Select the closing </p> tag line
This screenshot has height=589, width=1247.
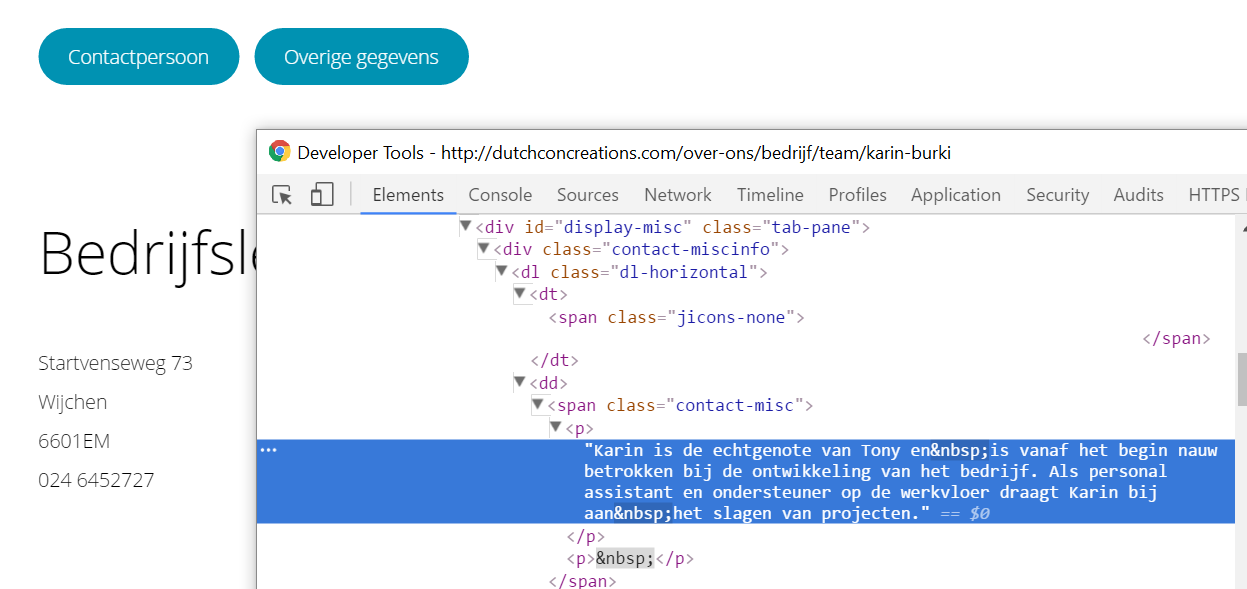[x=585, y=536]
